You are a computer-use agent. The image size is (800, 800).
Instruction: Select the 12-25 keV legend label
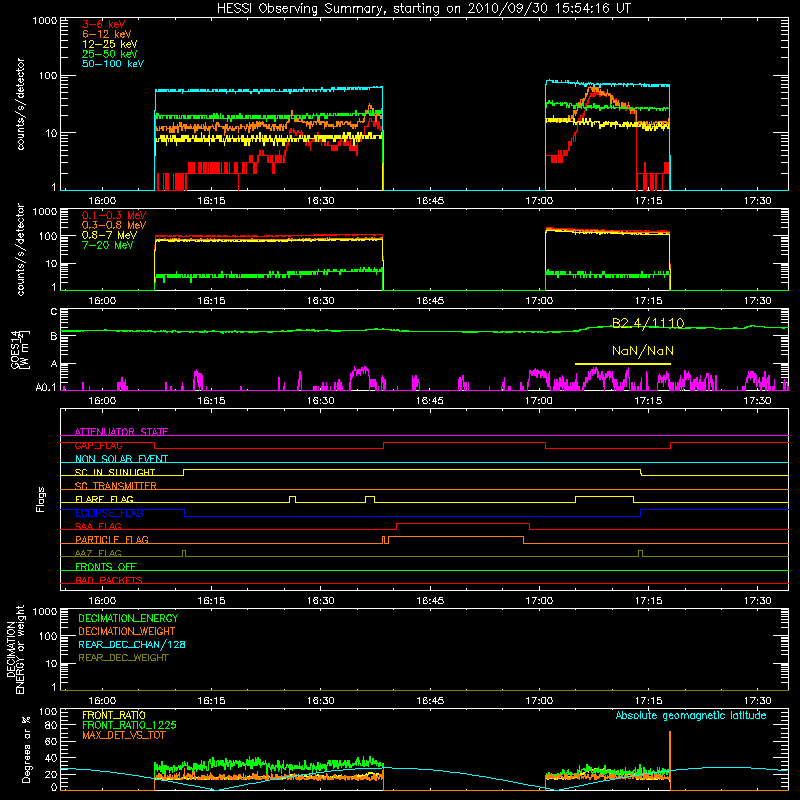(110, 44)
